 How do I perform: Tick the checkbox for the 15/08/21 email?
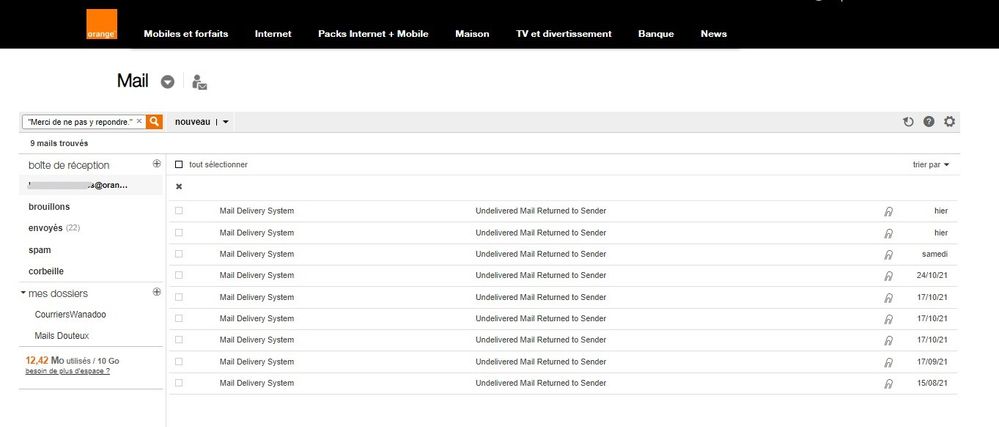[179, 383]
